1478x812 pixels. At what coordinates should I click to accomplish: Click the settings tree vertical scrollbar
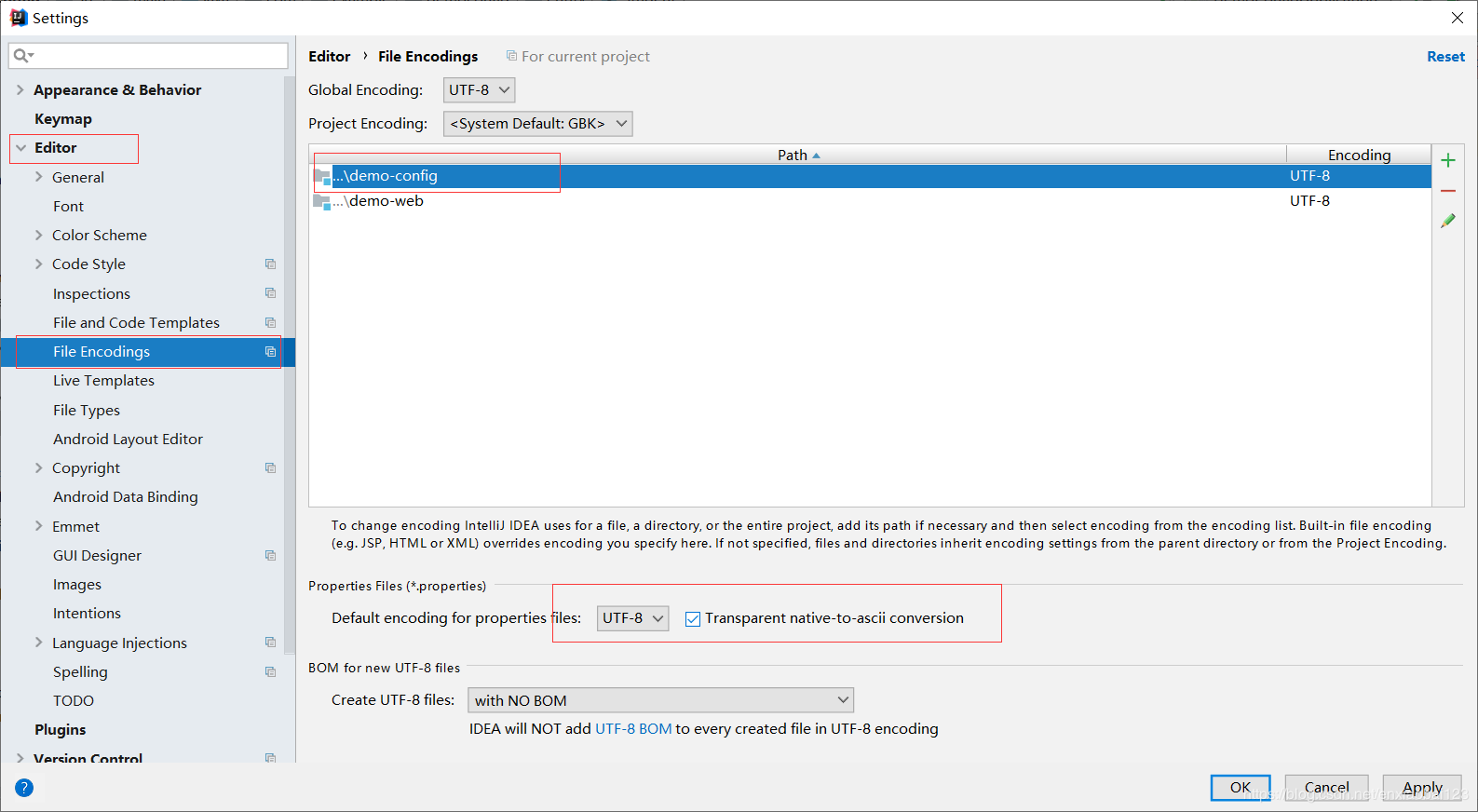click(x=290, y=363)
